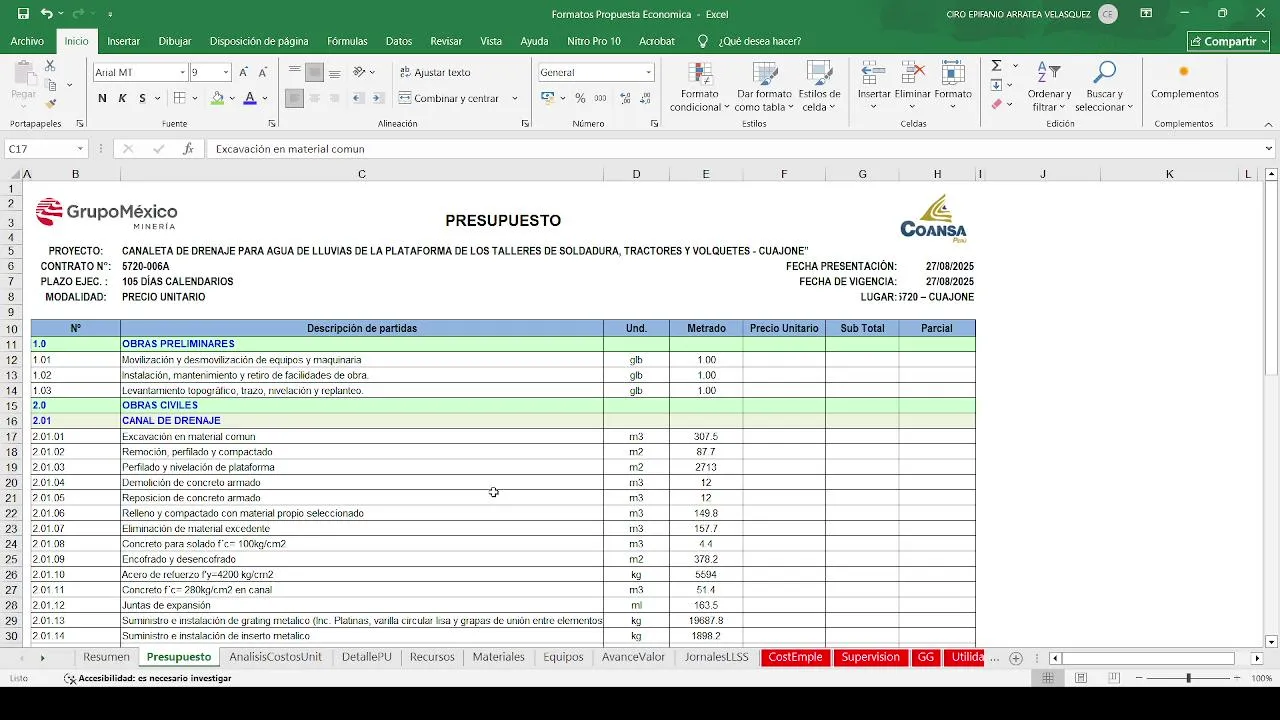Viewport: 1280px width, 720px height.
Task: Click the Compartir button
Action: pyautogui.click(x=1228, y=41)
